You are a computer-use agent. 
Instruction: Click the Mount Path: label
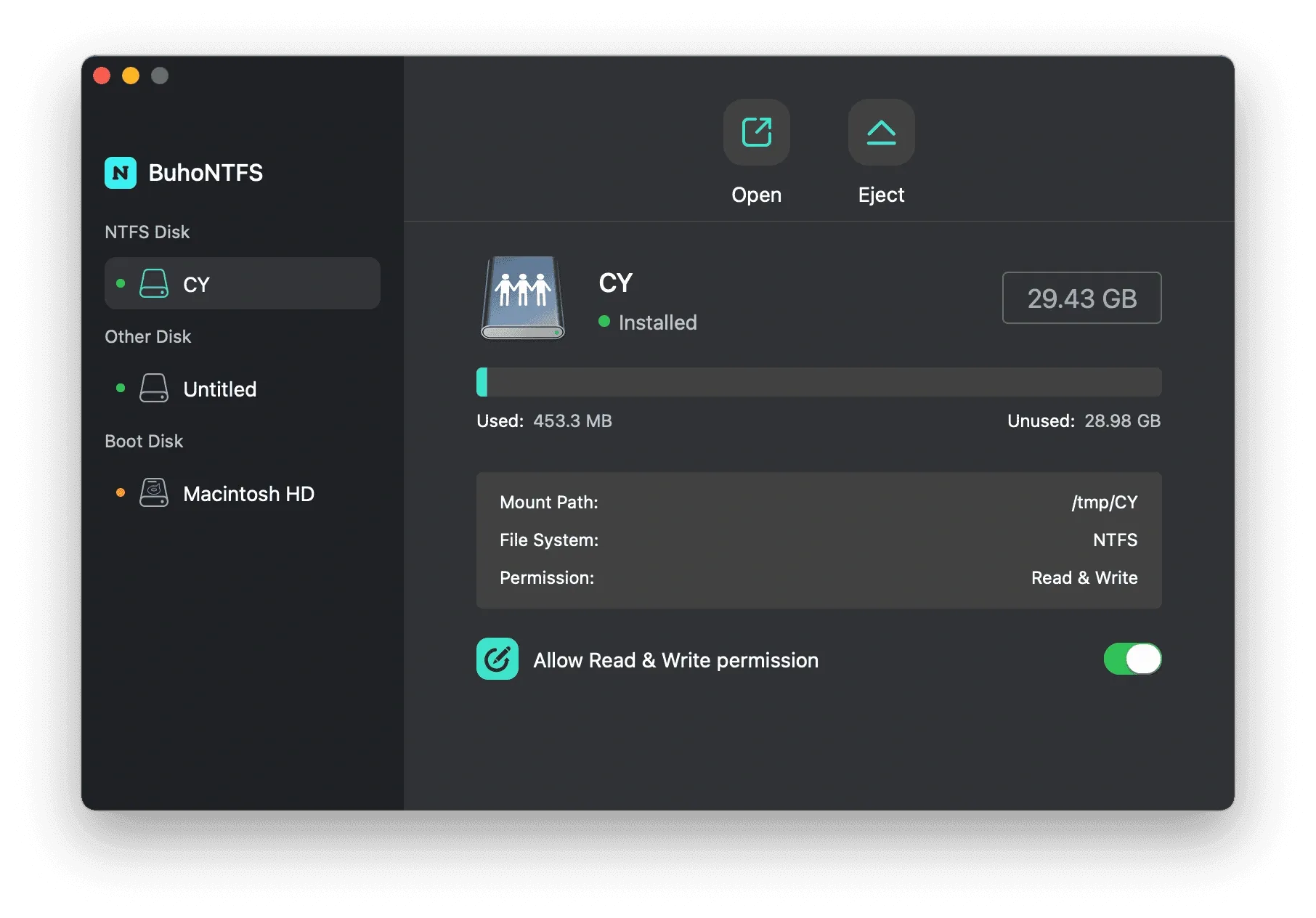tap(549, 503)
